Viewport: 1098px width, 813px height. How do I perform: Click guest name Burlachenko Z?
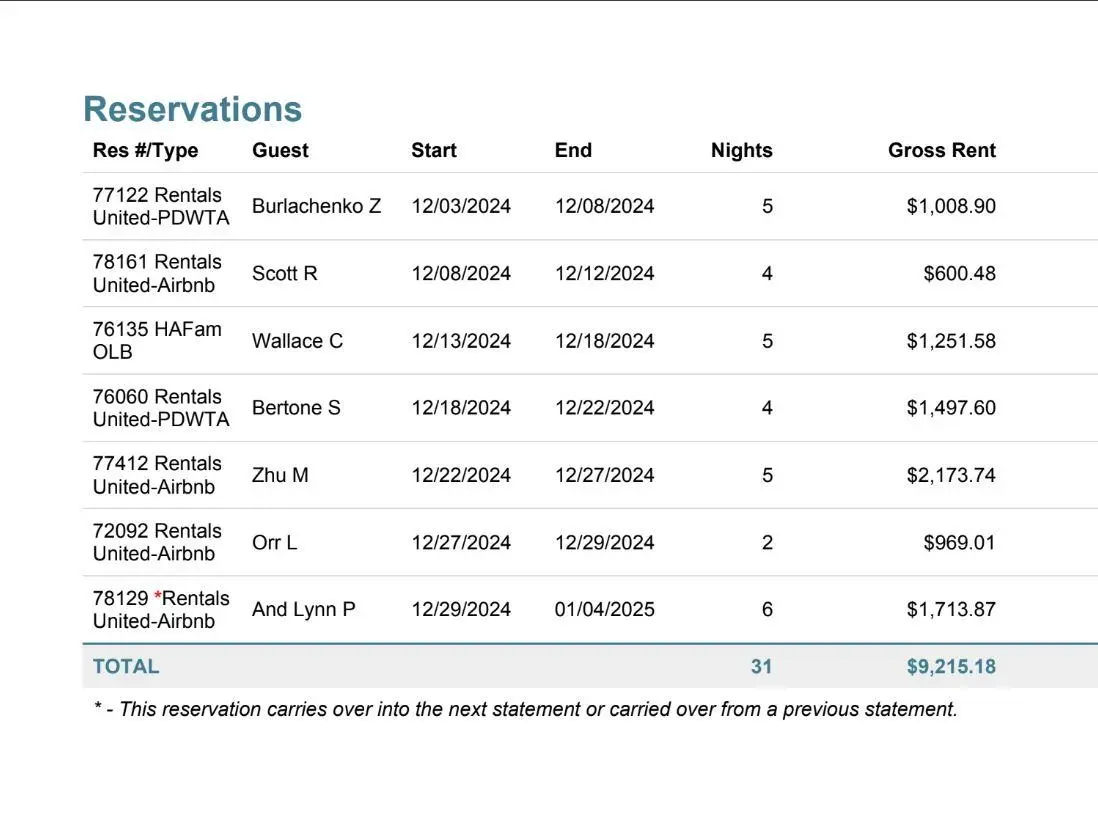pos(316,206)
